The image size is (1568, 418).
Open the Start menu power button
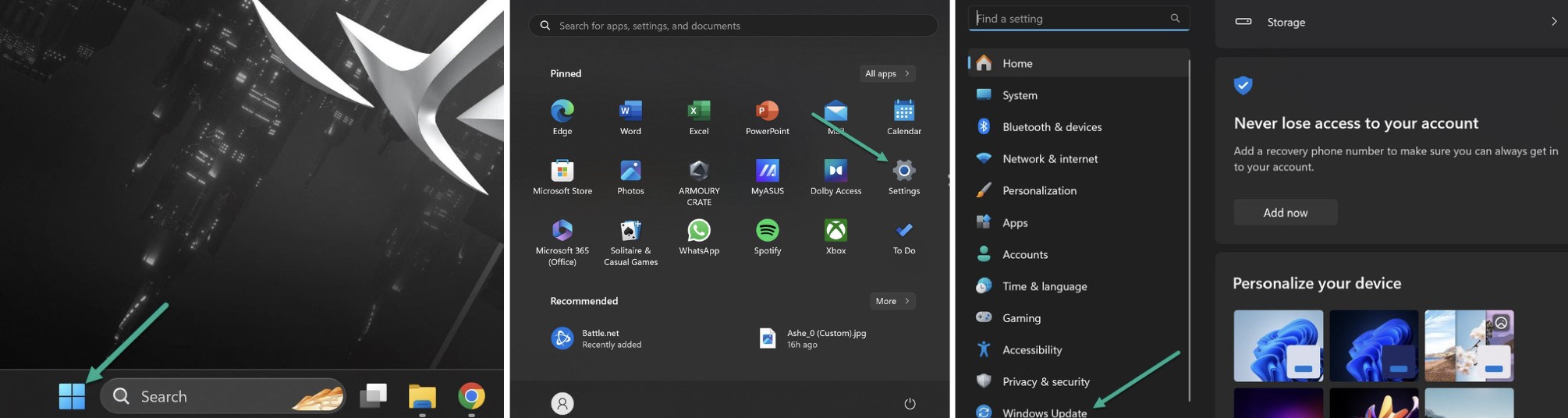pos(910,403)
